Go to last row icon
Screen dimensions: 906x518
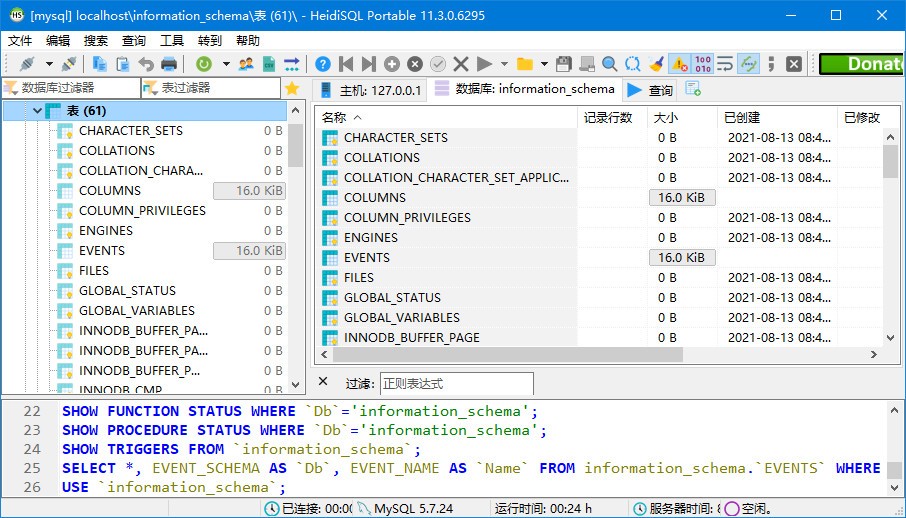point(369,64)
